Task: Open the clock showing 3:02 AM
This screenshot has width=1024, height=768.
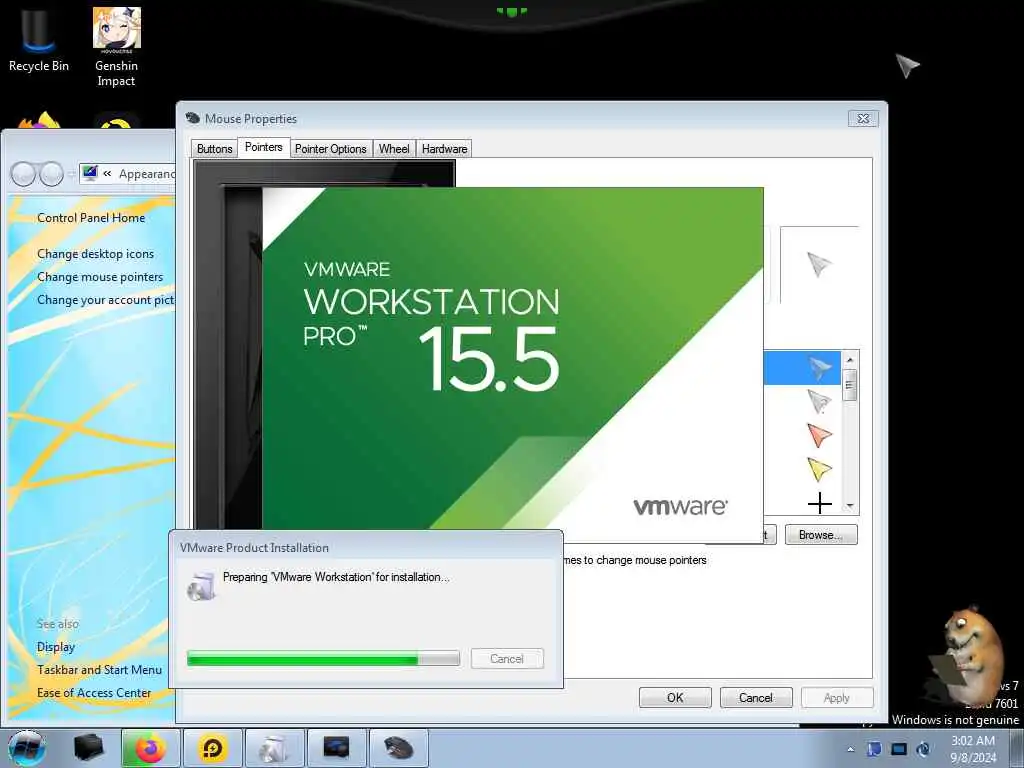Action: click(x=973, y=749)
